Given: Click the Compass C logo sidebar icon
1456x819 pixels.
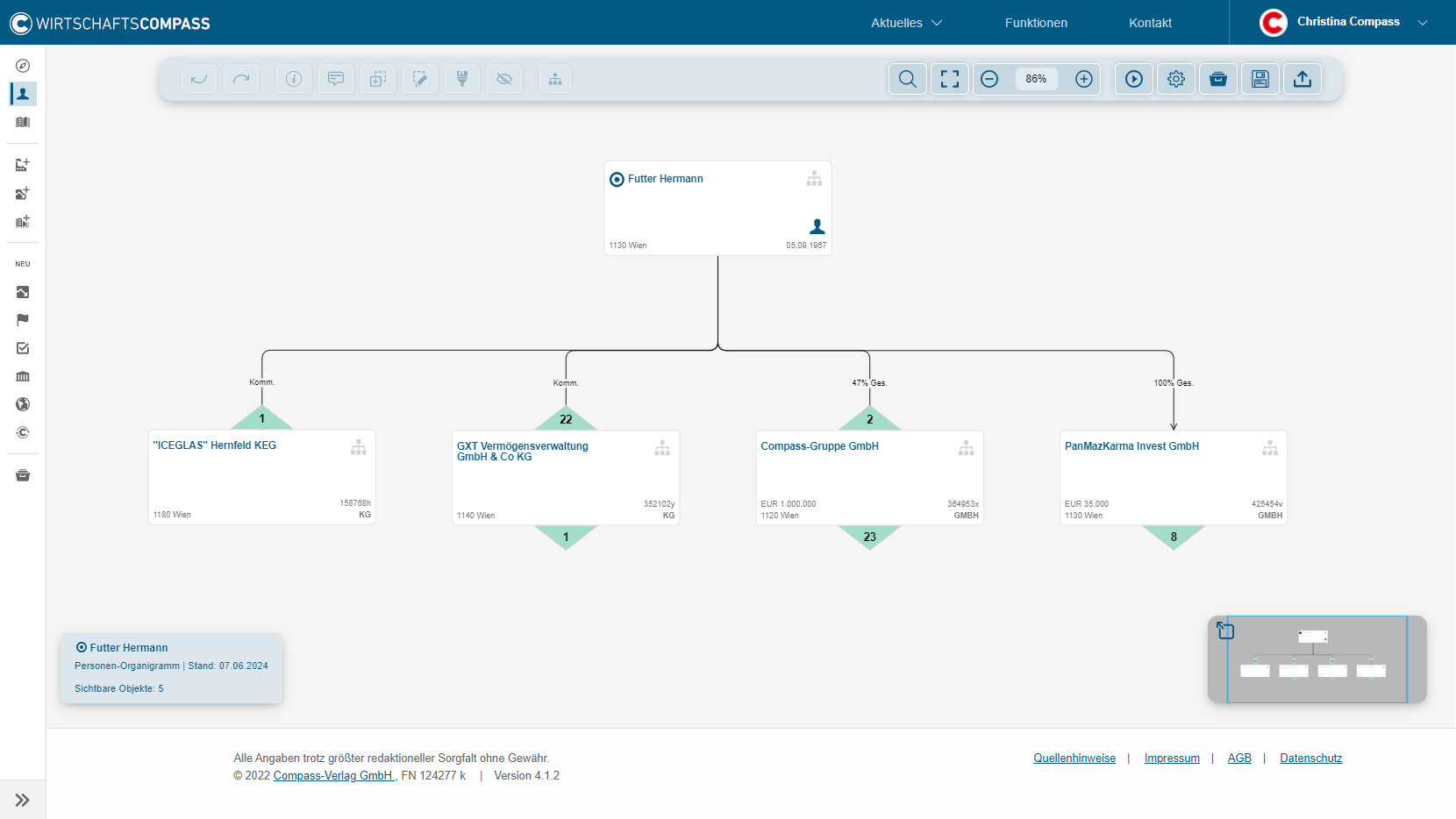Looking at the screenshot, I should 23,432.
